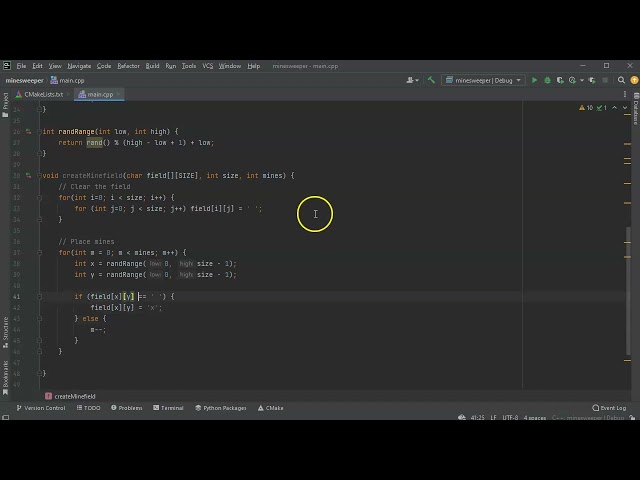Click the 4 spaces indent setting in status bar
Screen dimensions: 640x480
(535, 418)
